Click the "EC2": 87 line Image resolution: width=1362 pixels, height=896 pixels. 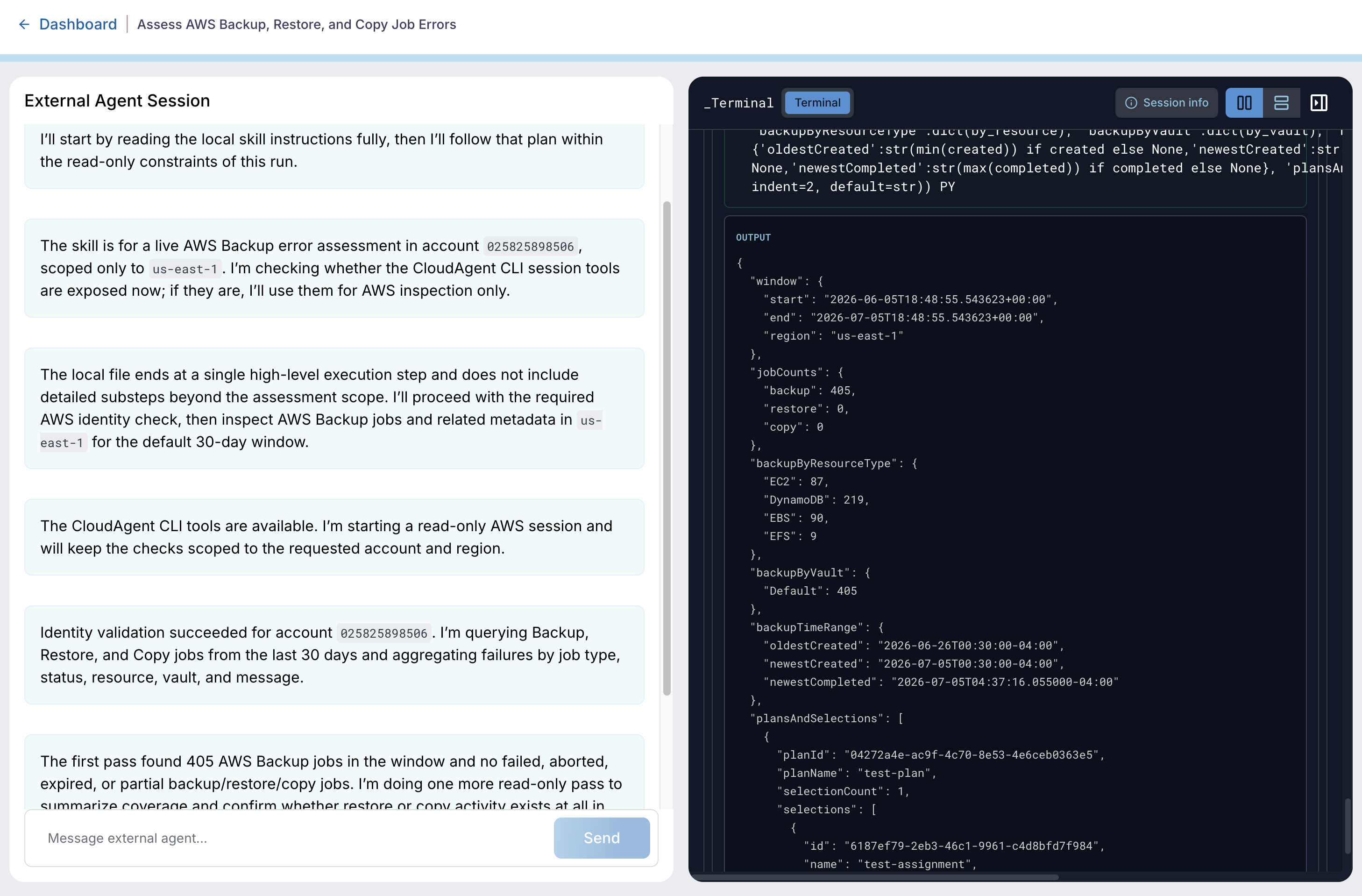(x=796, y=482)
